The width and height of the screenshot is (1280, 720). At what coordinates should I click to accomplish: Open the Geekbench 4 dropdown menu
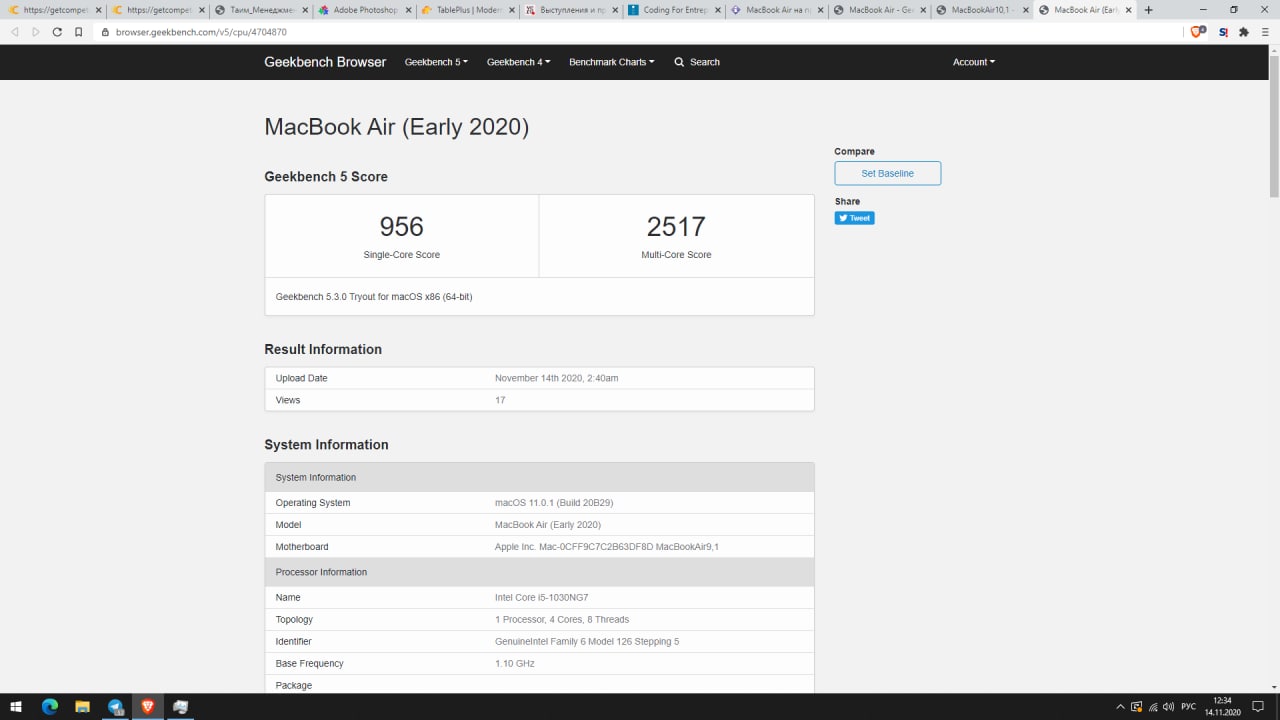518,62
